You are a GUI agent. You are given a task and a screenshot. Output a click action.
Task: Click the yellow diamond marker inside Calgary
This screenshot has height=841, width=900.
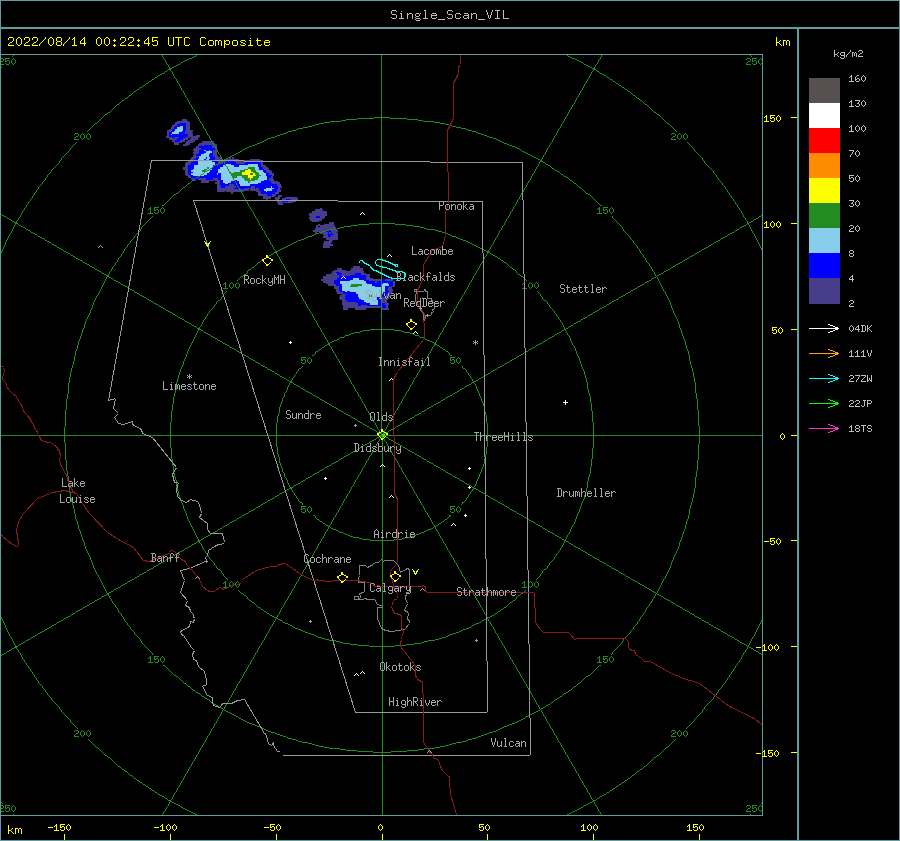pyautogui.click(x=395, y=576)
